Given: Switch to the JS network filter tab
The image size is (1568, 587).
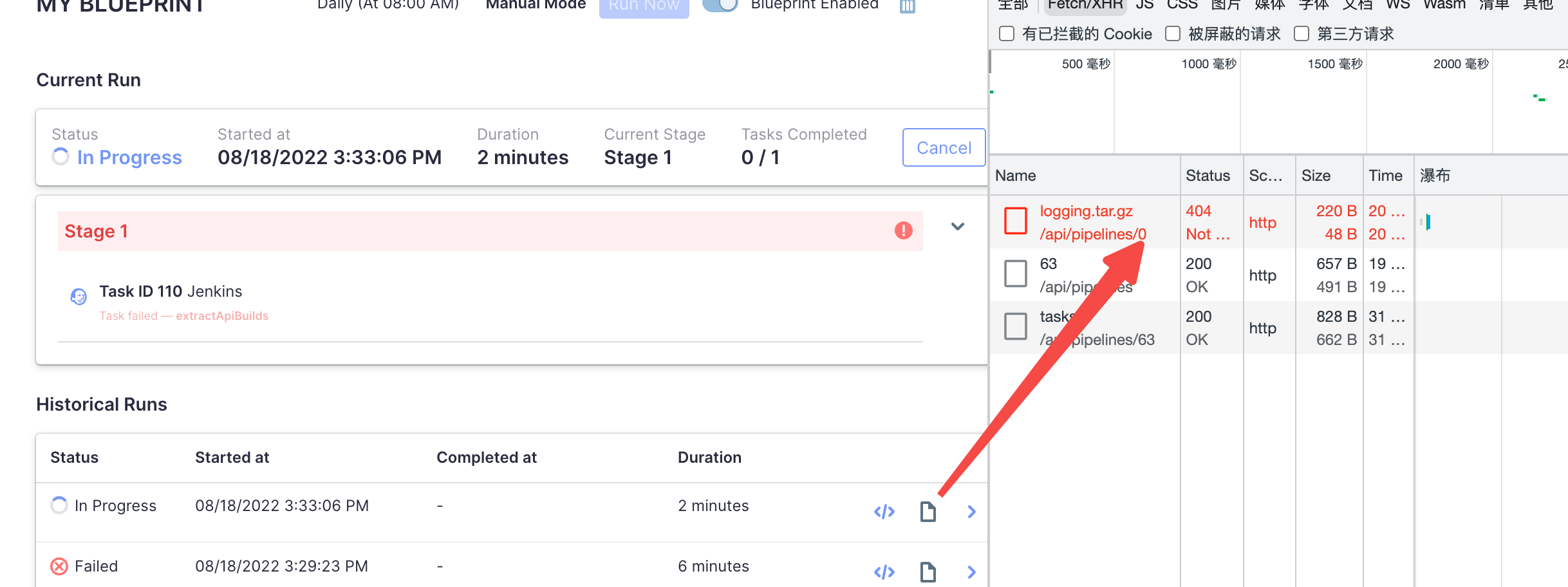Looking at the screenshot, I should pyautogui.click(x=1144, y=5).
